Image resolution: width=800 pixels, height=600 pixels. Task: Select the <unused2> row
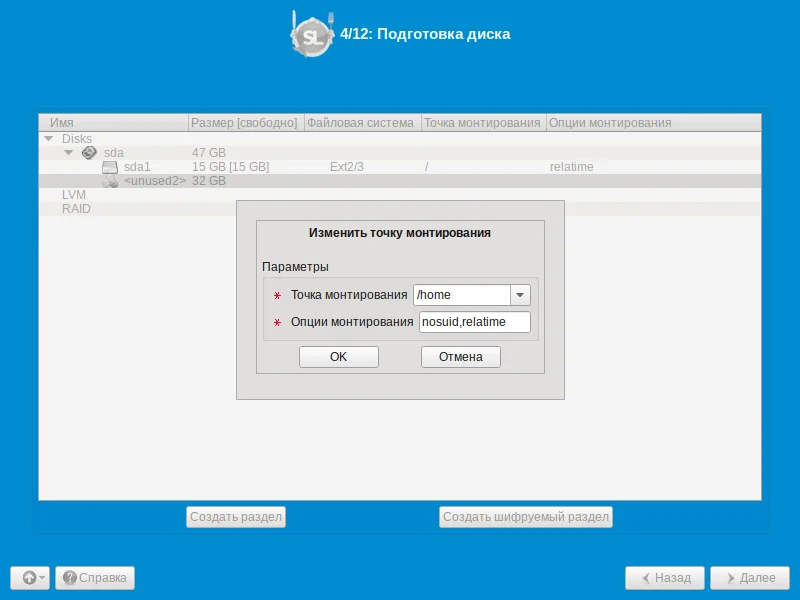point(400,181)
